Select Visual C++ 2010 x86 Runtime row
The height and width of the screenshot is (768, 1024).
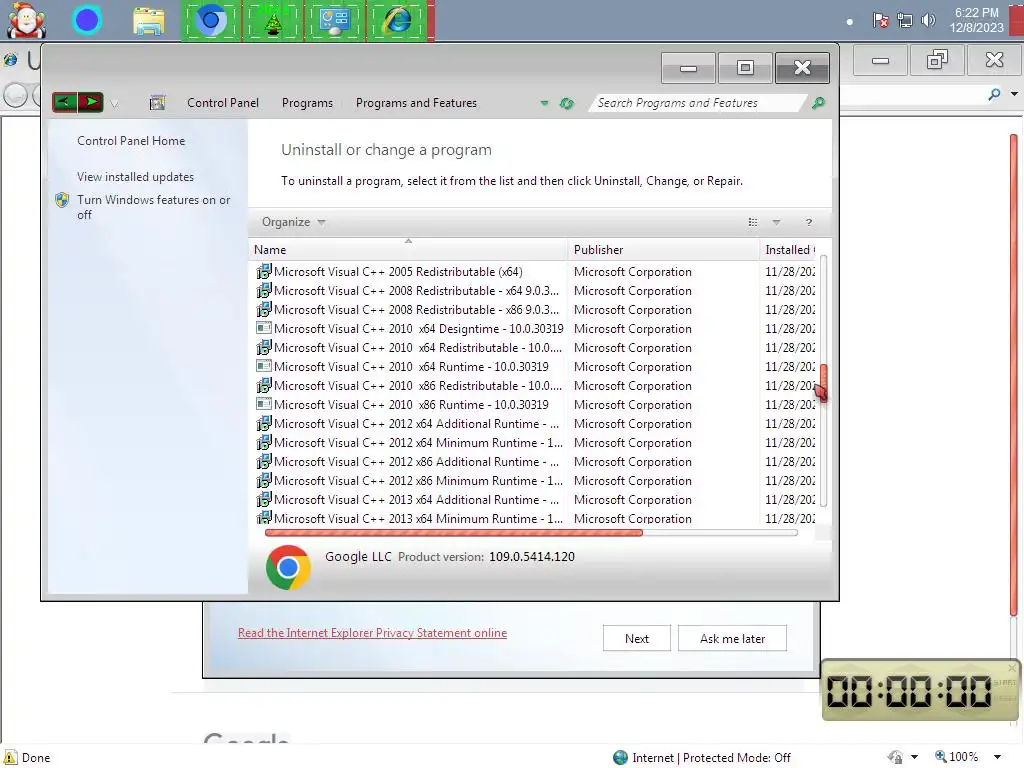(x=536, y=404)
